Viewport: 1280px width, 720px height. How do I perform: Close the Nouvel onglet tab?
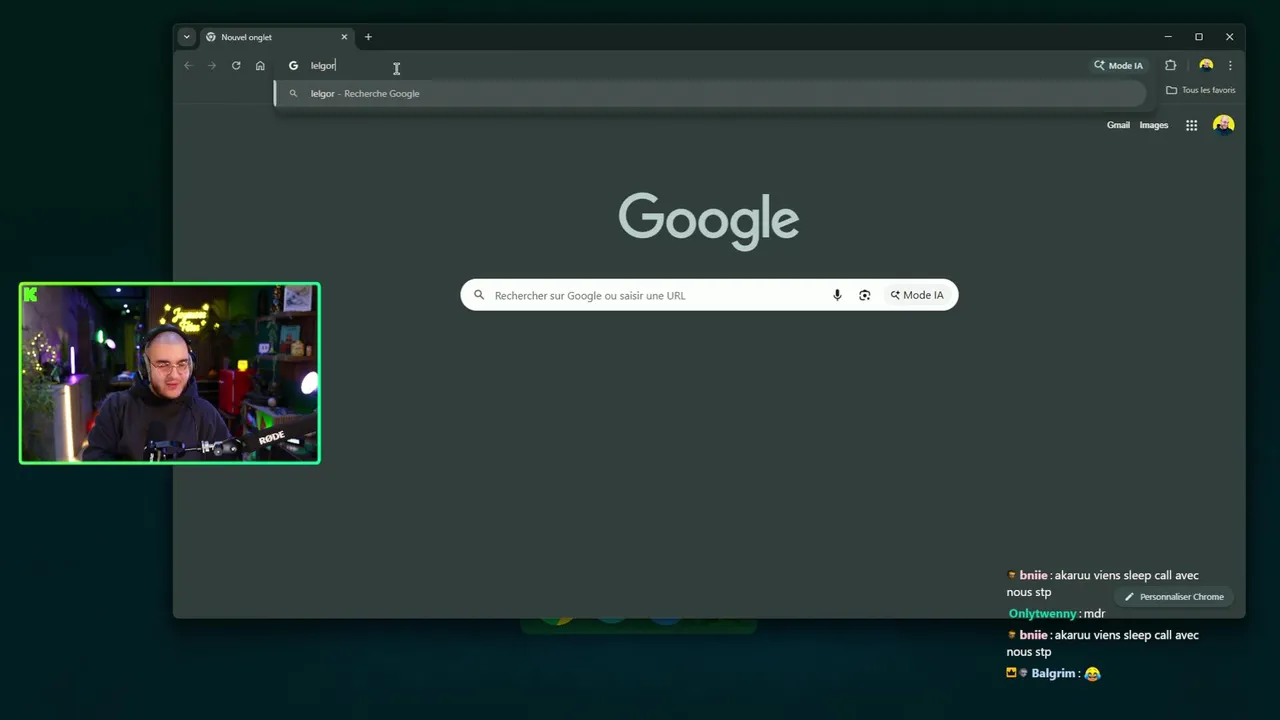[x=344, y=37]
